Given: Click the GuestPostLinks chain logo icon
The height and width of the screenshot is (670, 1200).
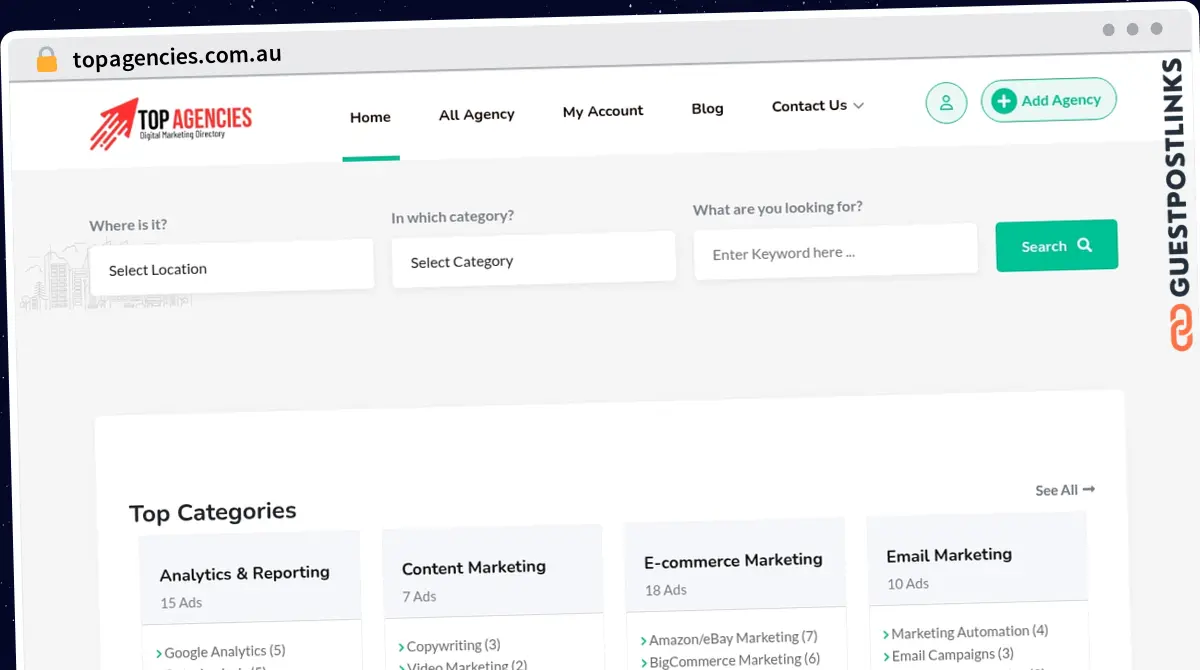Looking at the screenshot, I should 1181,328.
